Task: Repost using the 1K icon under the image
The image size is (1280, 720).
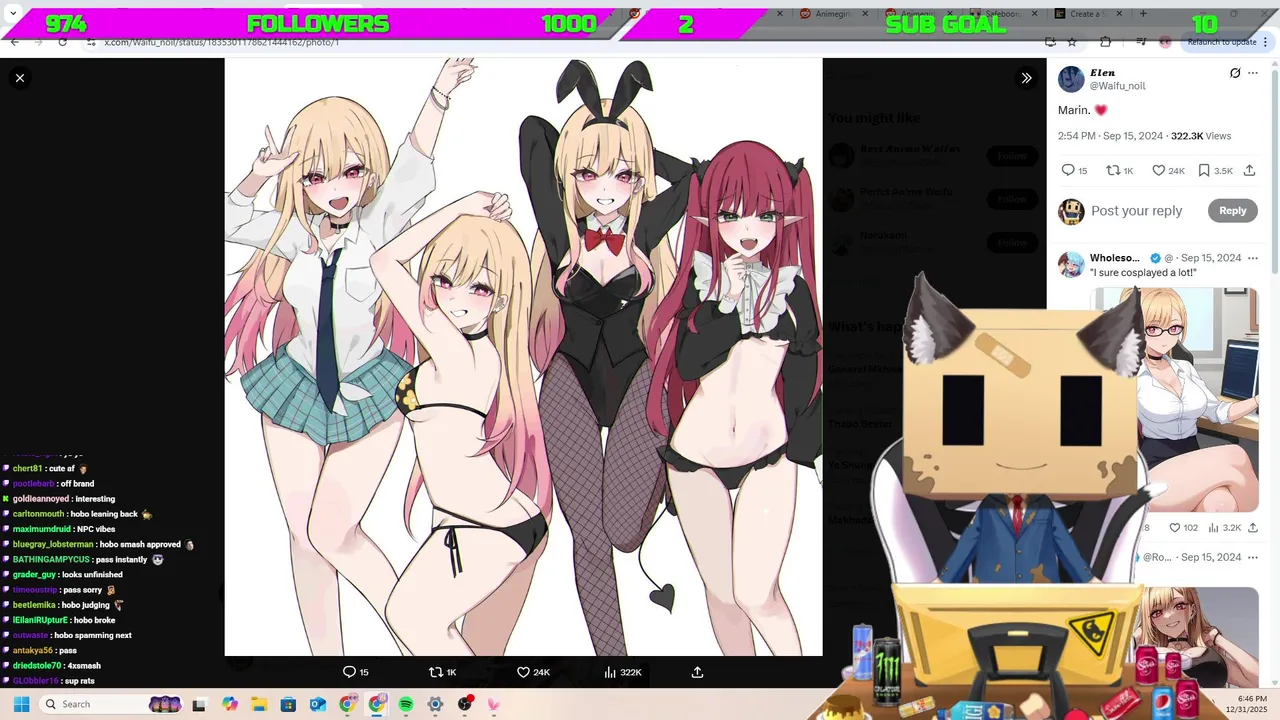Action: coord(442,672)
